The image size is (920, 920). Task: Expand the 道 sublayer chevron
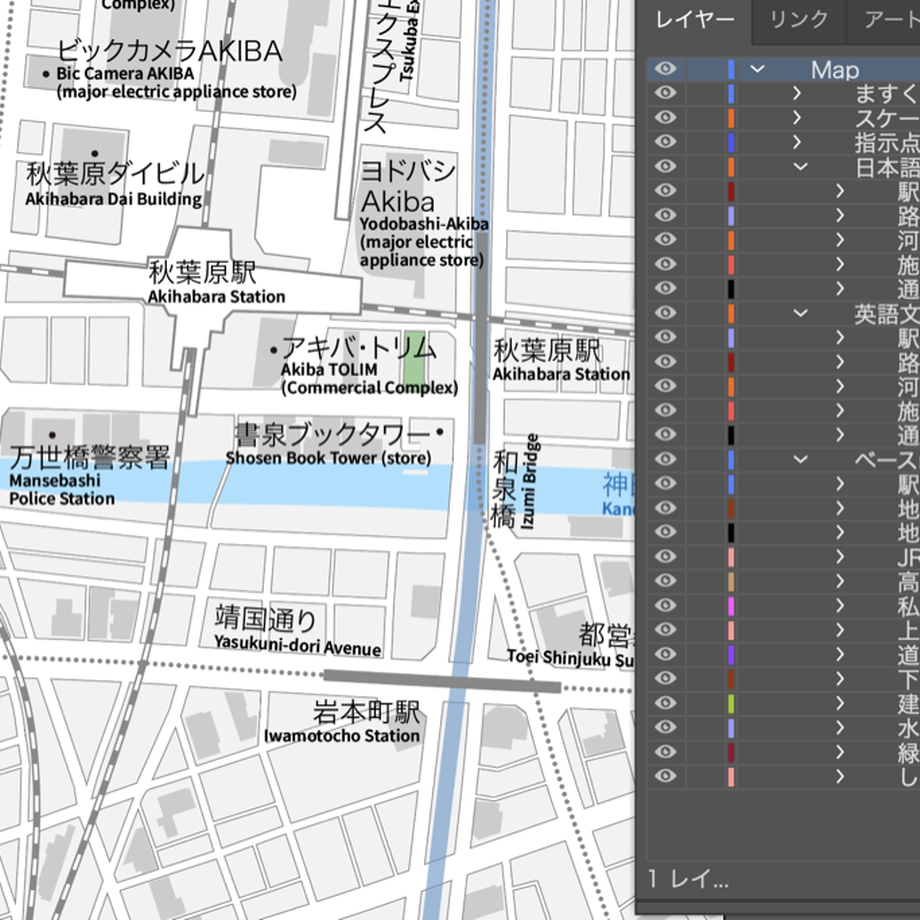(x=840, y=654)
